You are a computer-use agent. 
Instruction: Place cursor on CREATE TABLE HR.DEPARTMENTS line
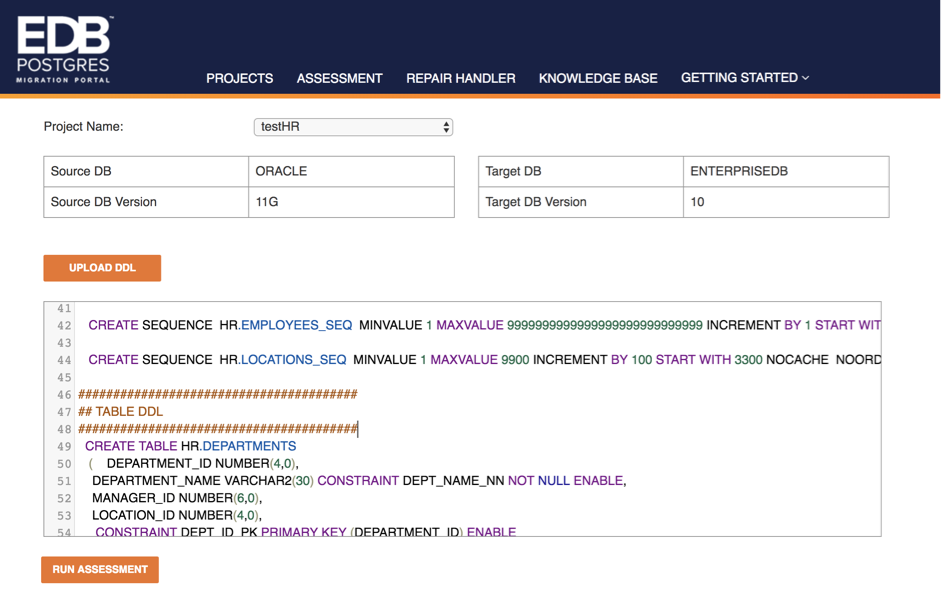click(190, 446)
